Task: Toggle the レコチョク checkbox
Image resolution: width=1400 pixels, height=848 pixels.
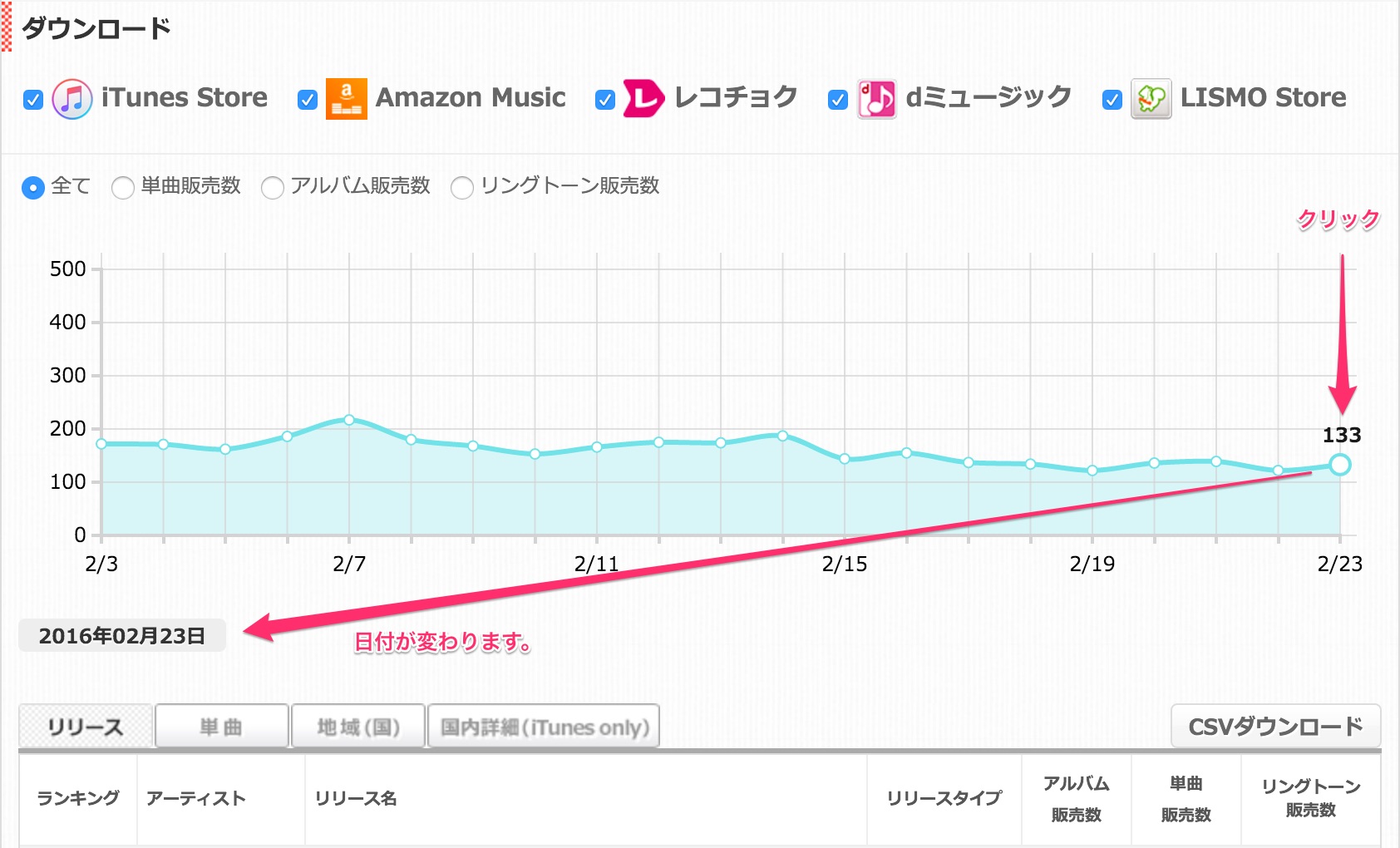Action: [605, 101]
